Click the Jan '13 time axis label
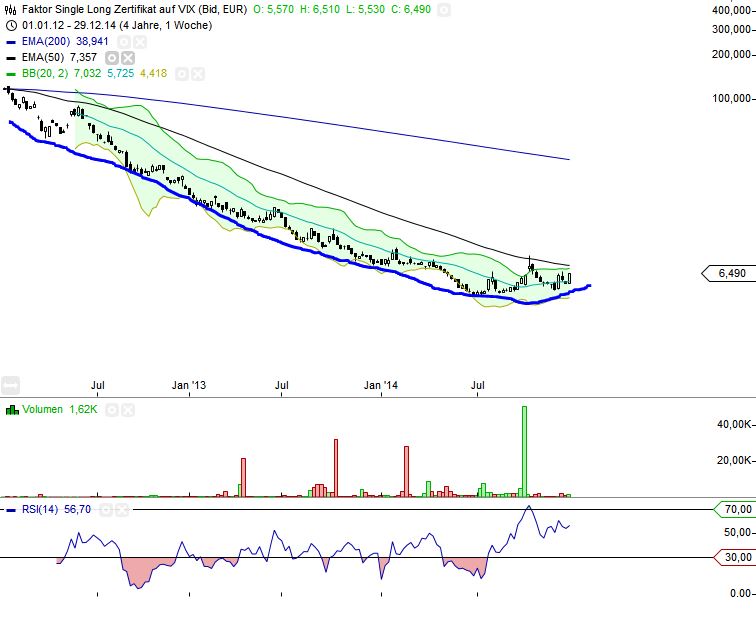 tap(189, 385)
